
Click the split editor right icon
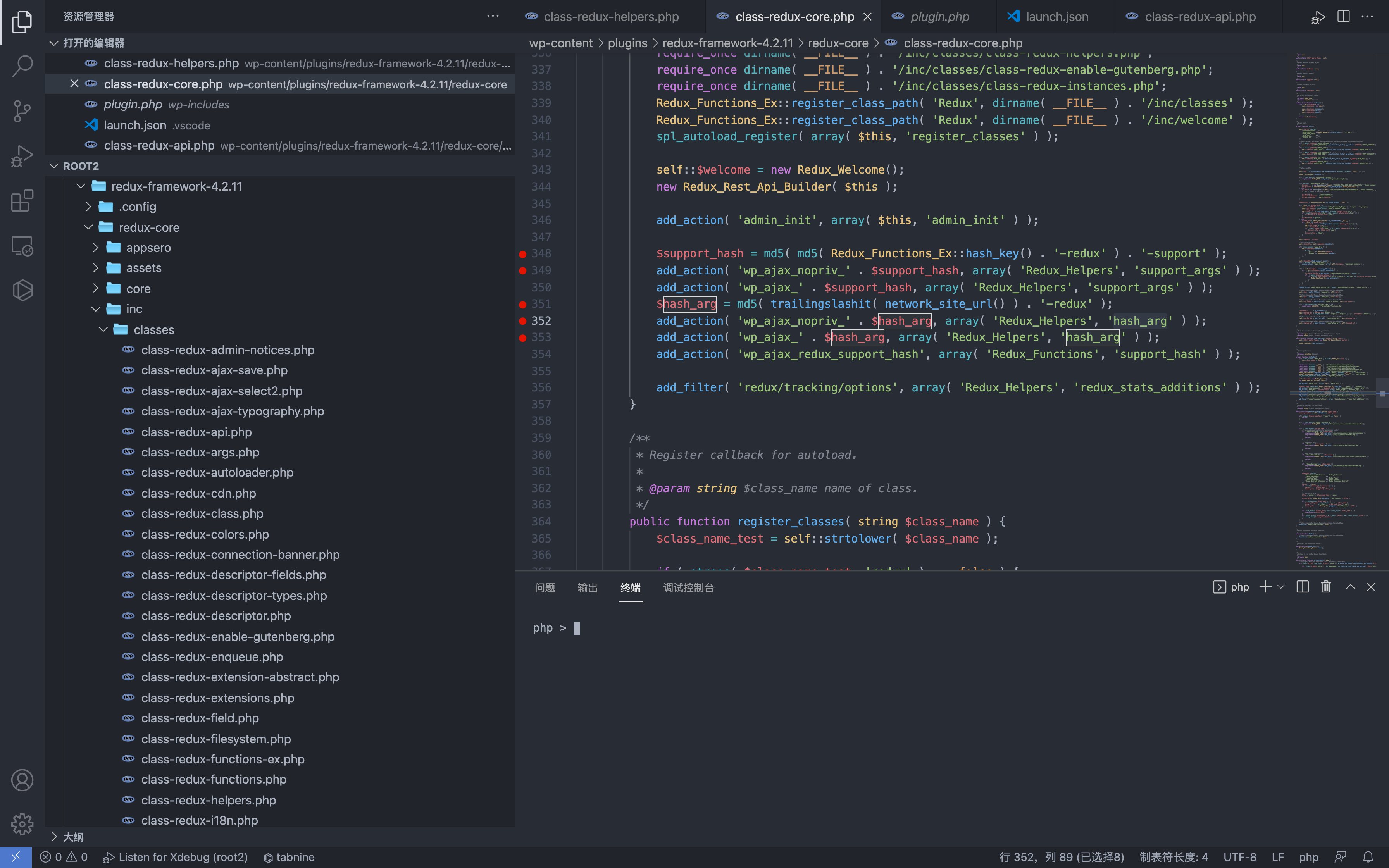[1343, 17]
